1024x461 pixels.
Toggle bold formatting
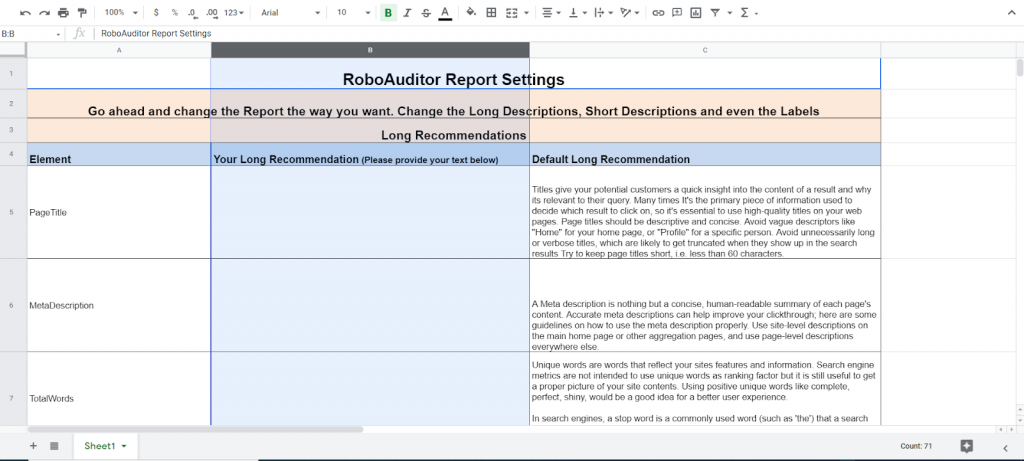click(389, 12)
